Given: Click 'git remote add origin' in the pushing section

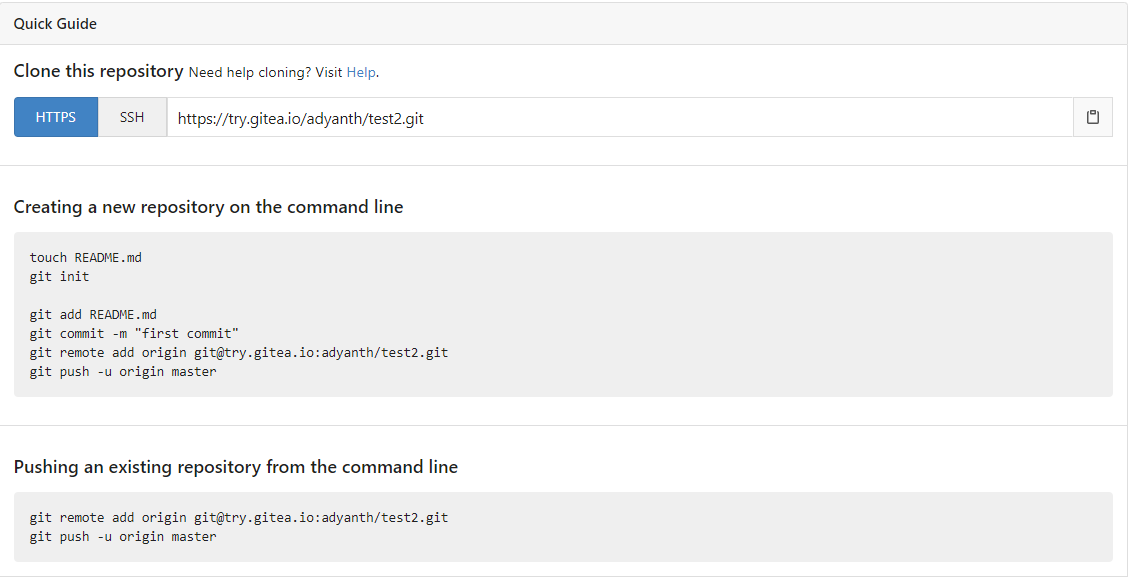Looking at the screenshot, I should 238,518.
